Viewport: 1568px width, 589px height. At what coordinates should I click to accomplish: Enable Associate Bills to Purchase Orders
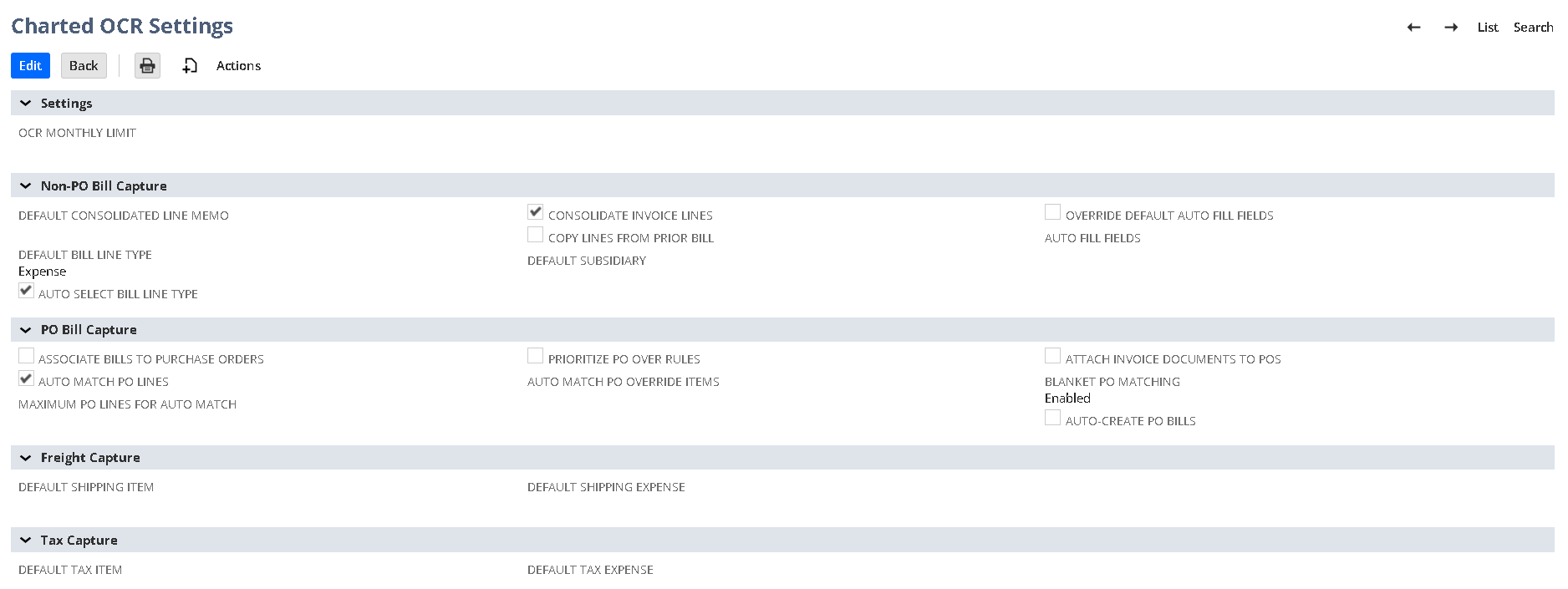coord(27,356)
